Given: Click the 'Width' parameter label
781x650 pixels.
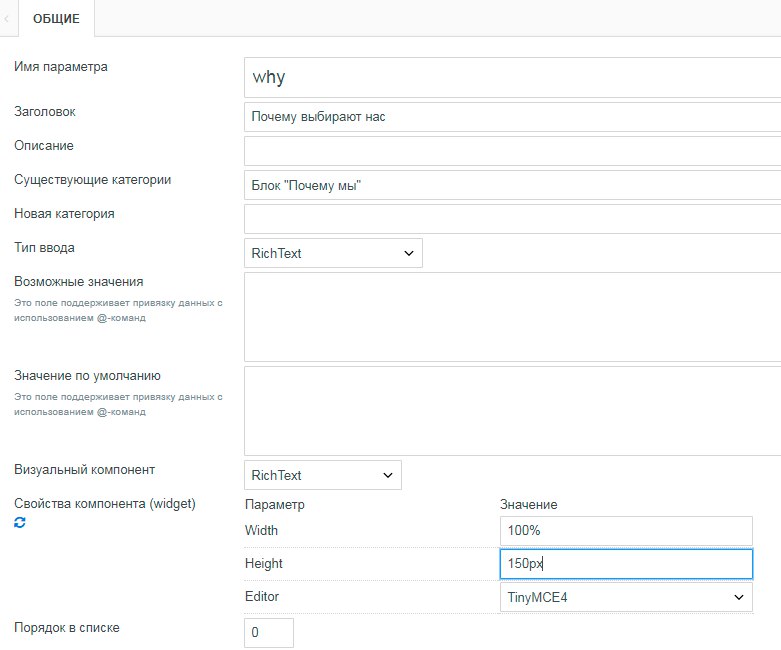Looking at the screenshot, I should [x=261, y=530].
